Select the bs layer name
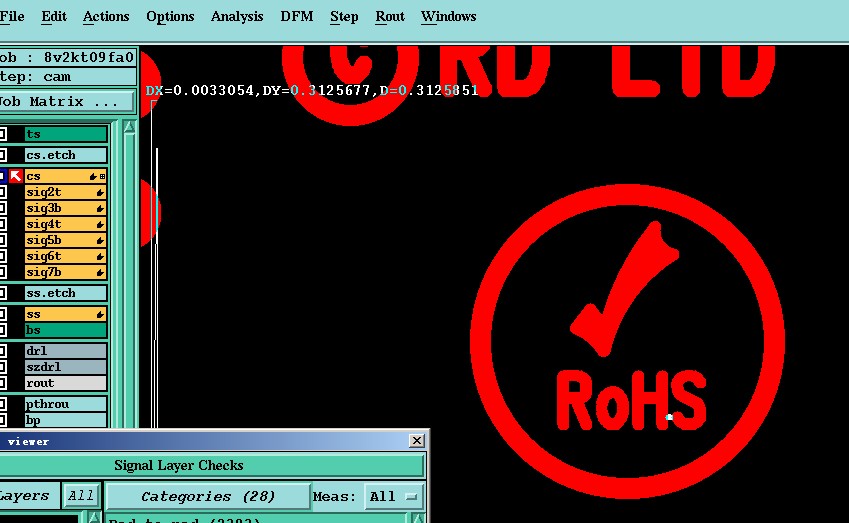Image resolution: width=849 pixels, height=523 pixels. [x=66, y=330]
